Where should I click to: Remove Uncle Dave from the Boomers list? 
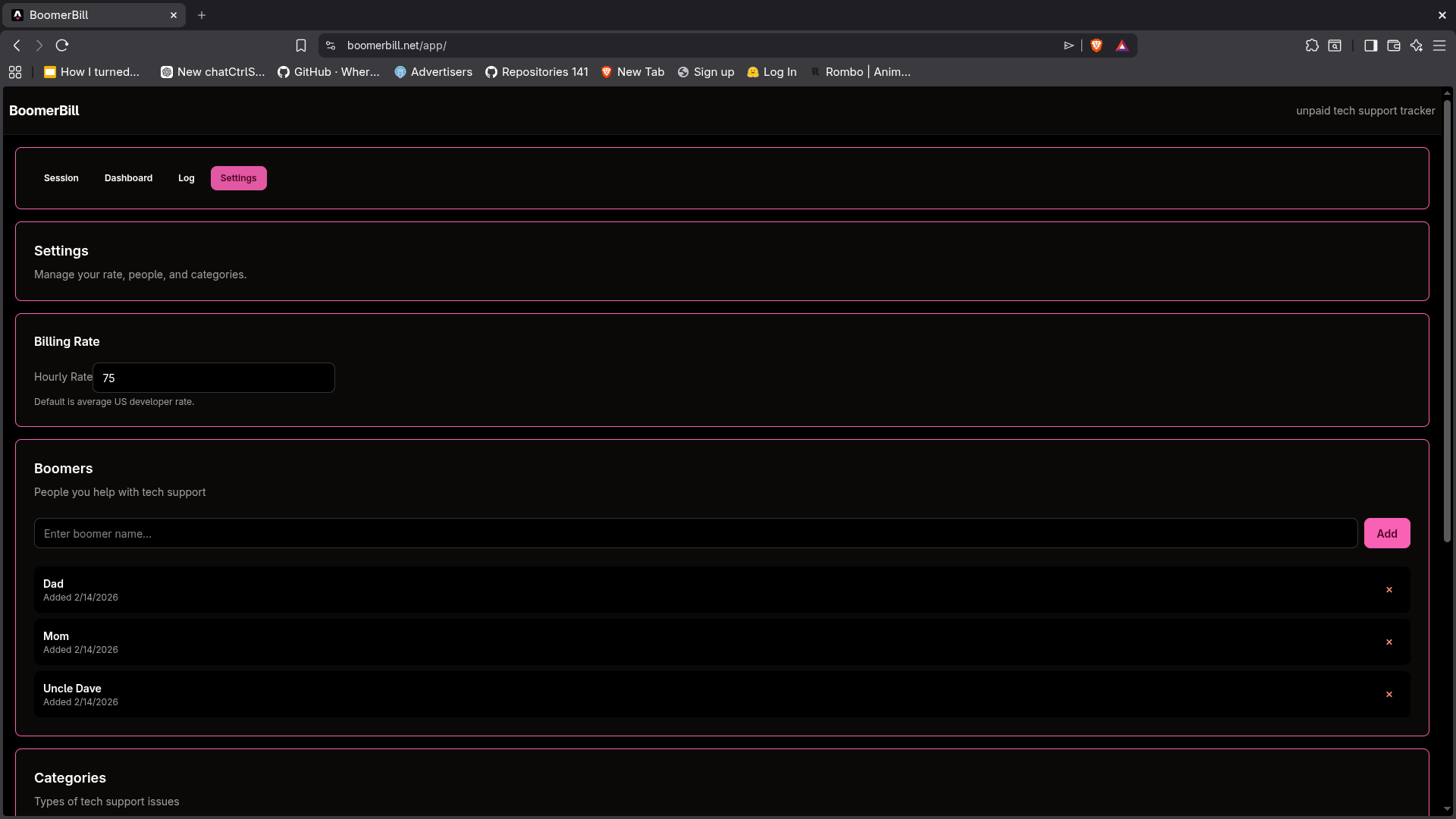(1389, 694)
